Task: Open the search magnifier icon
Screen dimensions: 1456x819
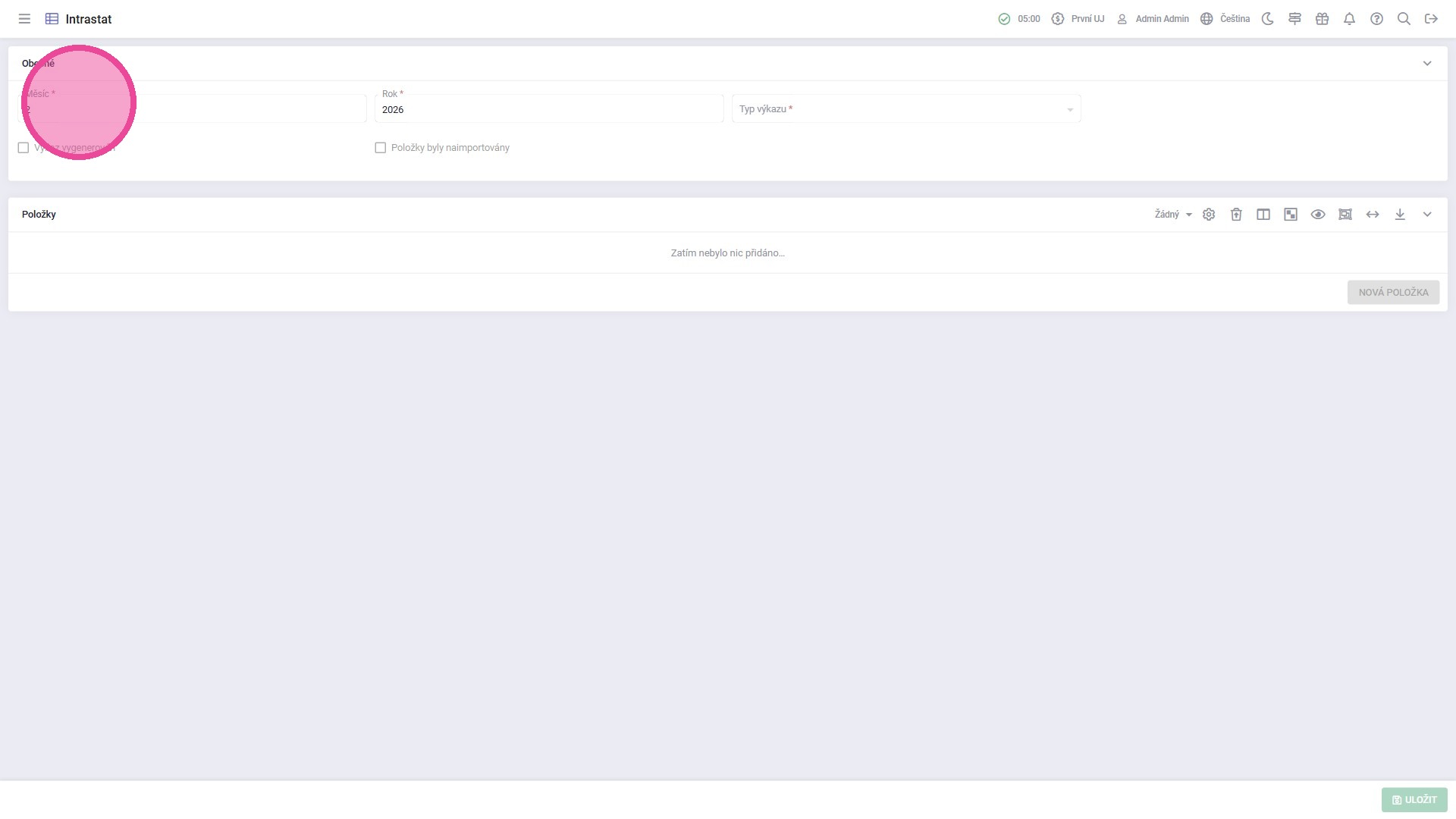Action: pyautogui.click(x=1404, y=19)
